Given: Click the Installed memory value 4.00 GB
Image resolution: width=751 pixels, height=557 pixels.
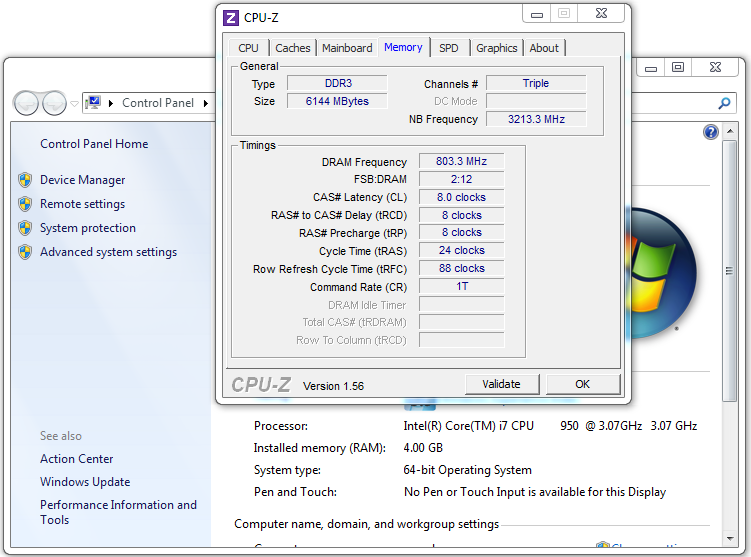Looking at the screenshot, I should (x=423, y=448).
